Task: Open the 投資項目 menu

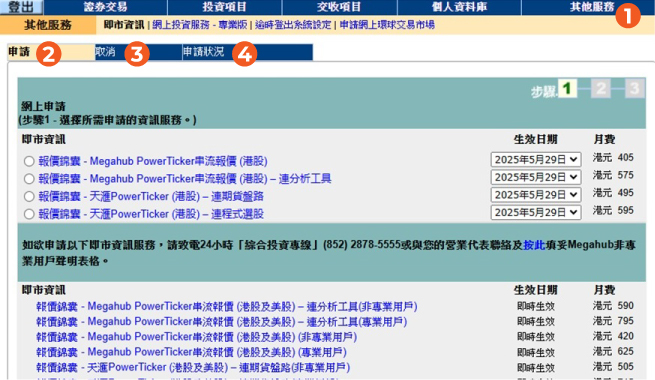Action: [x=225, y=7]
